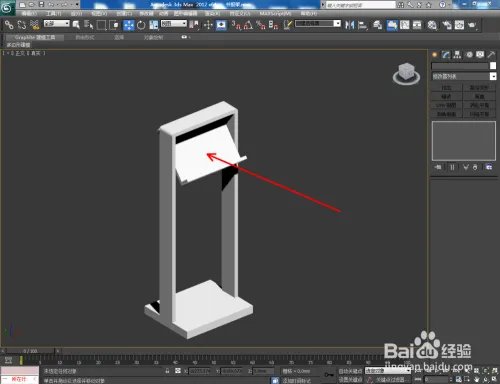
Task: Toggle Keyboard Shortcut Override icon
Action: tap(221, 25)
